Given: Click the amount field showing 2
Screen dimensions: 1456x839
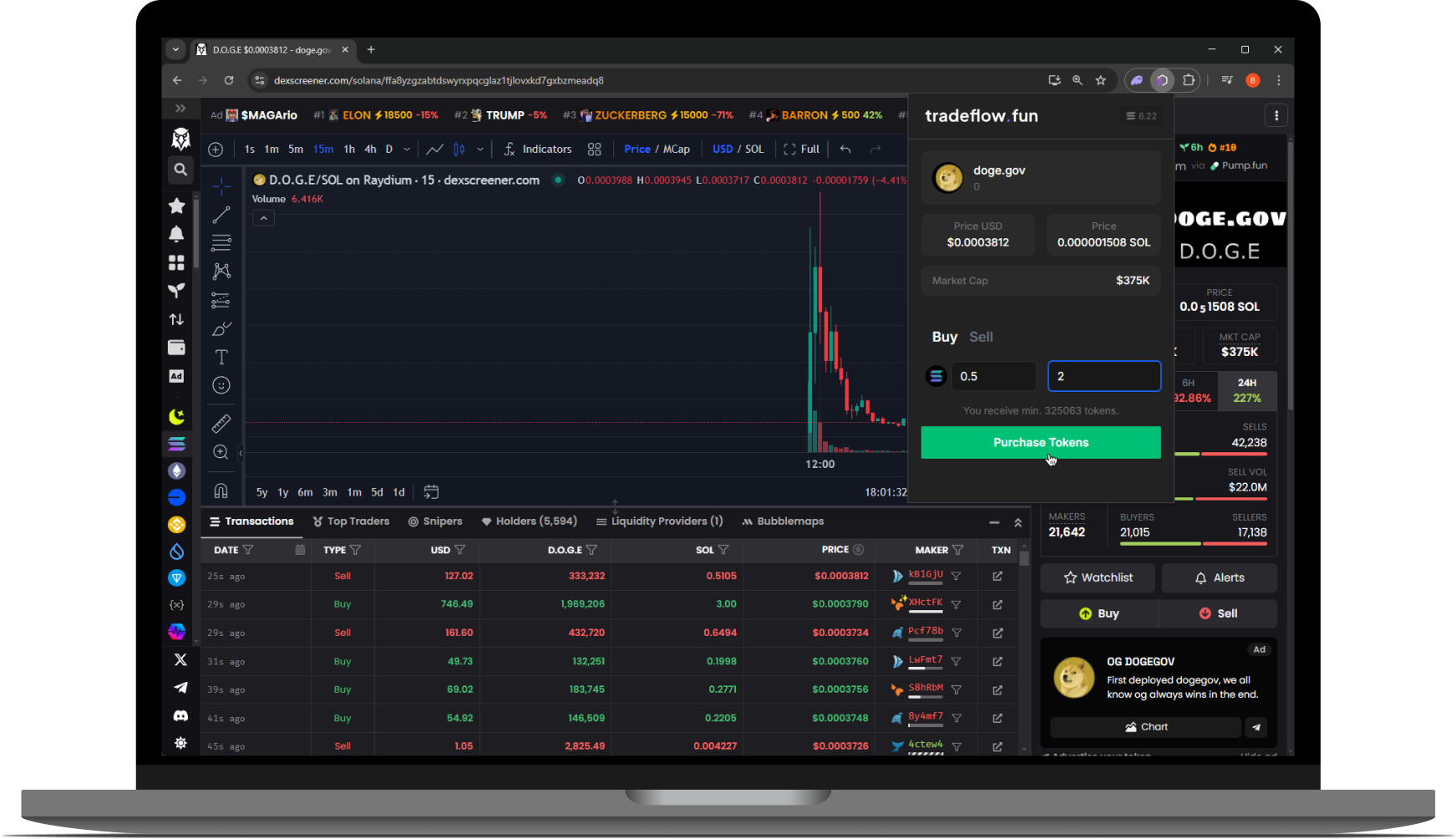Looking at the screenshot, I should (1104, 376).
